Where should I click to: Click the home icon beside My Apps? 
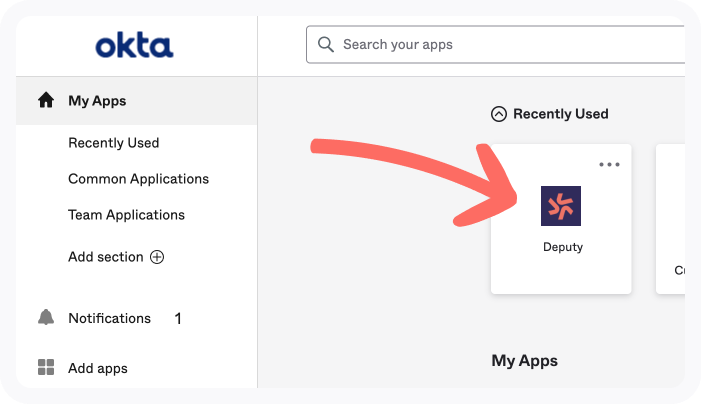46,100
